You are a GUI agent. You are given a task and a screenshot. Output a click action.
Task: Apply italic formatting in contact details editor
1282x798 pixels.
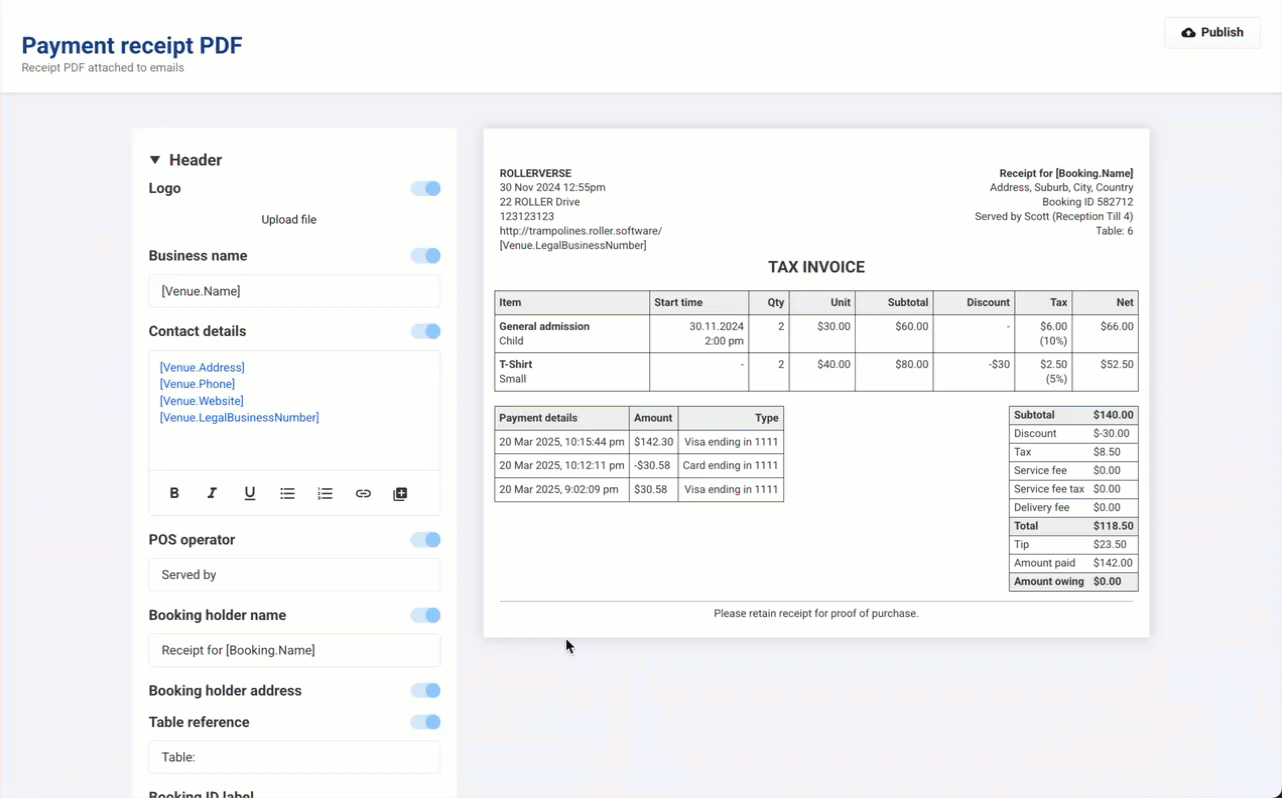(212, 493)
